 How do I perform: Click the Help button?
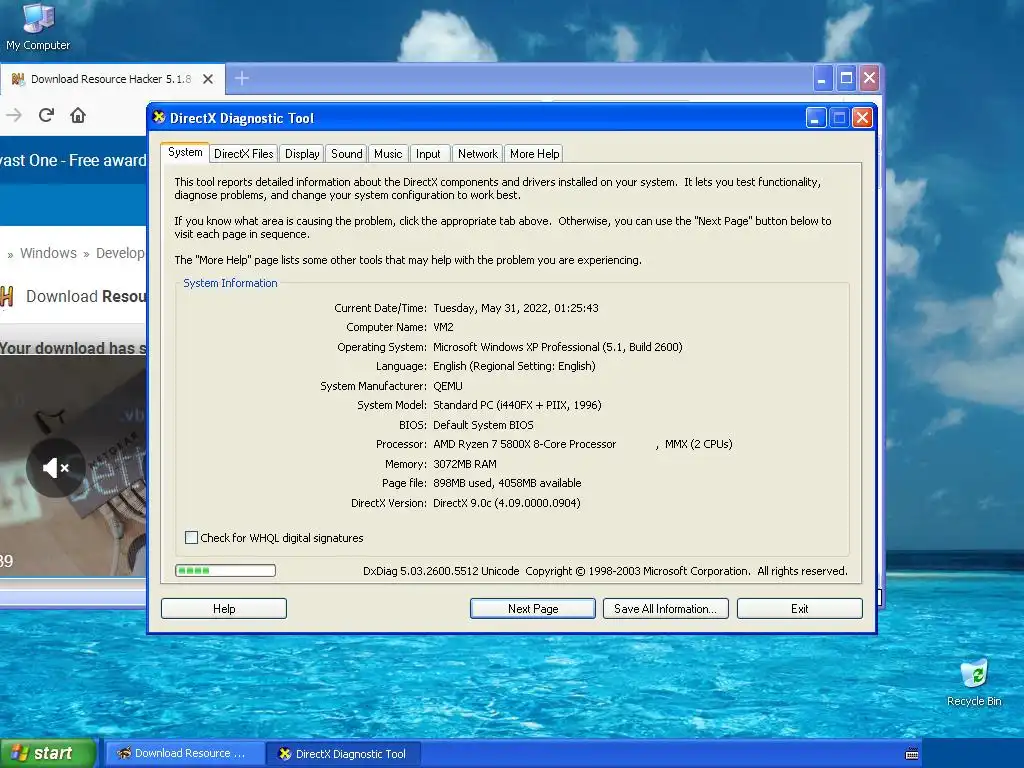coord(224,609)
